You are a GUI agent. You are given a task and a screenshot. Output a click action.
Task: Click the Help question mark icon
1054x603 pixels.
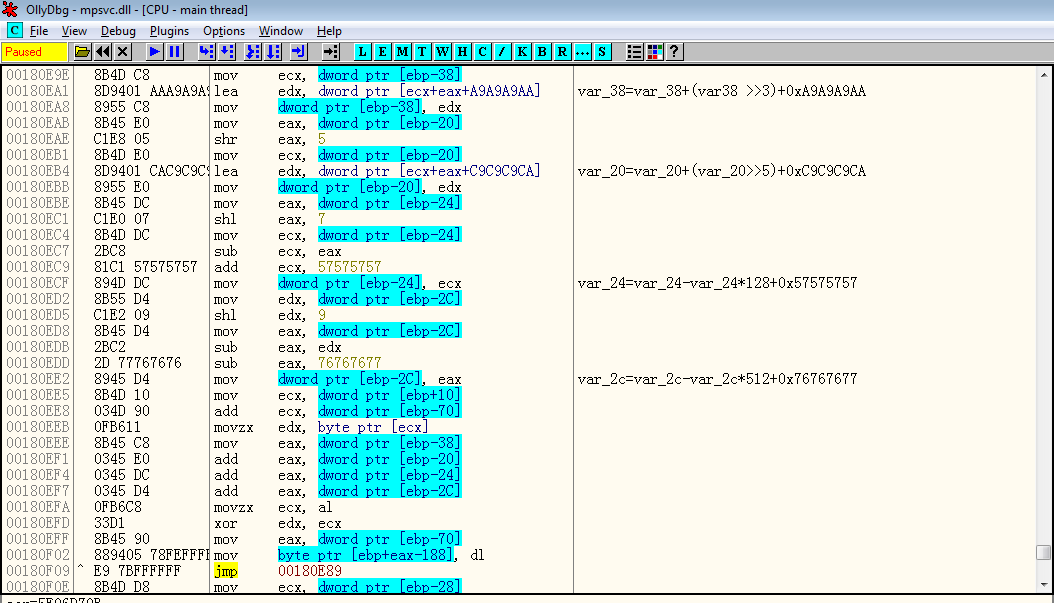coord(675,52)
